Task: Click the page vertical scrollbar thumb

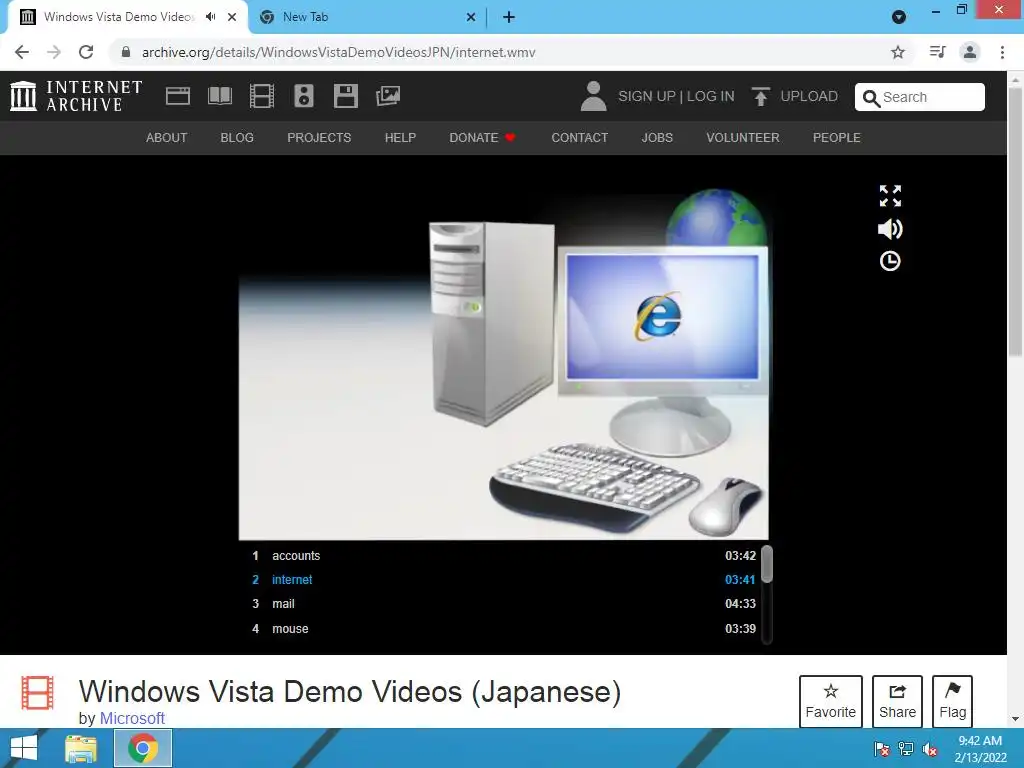Action: 1014,222
